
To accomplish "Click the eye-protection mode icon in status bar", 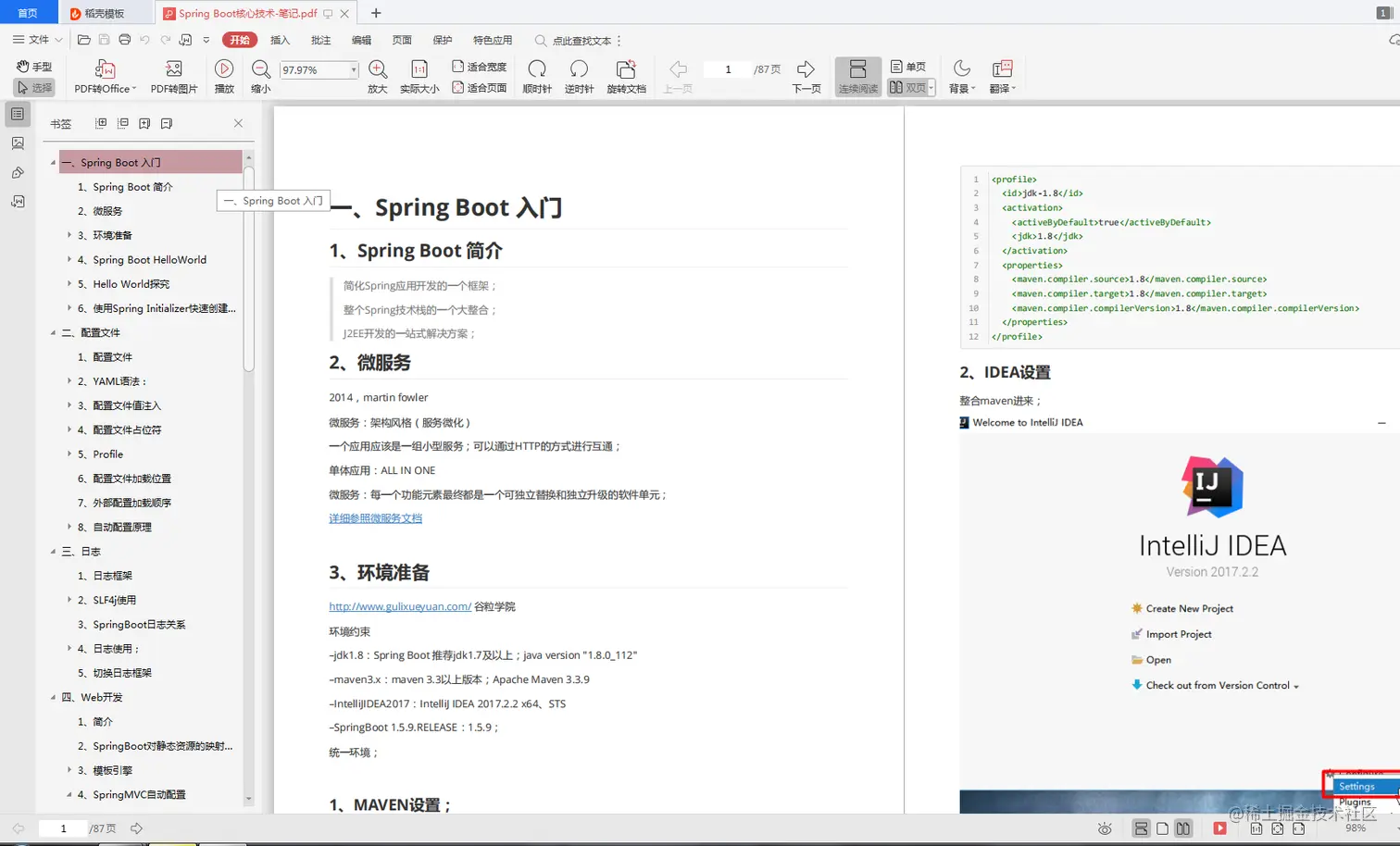I will pos(1105,828).
